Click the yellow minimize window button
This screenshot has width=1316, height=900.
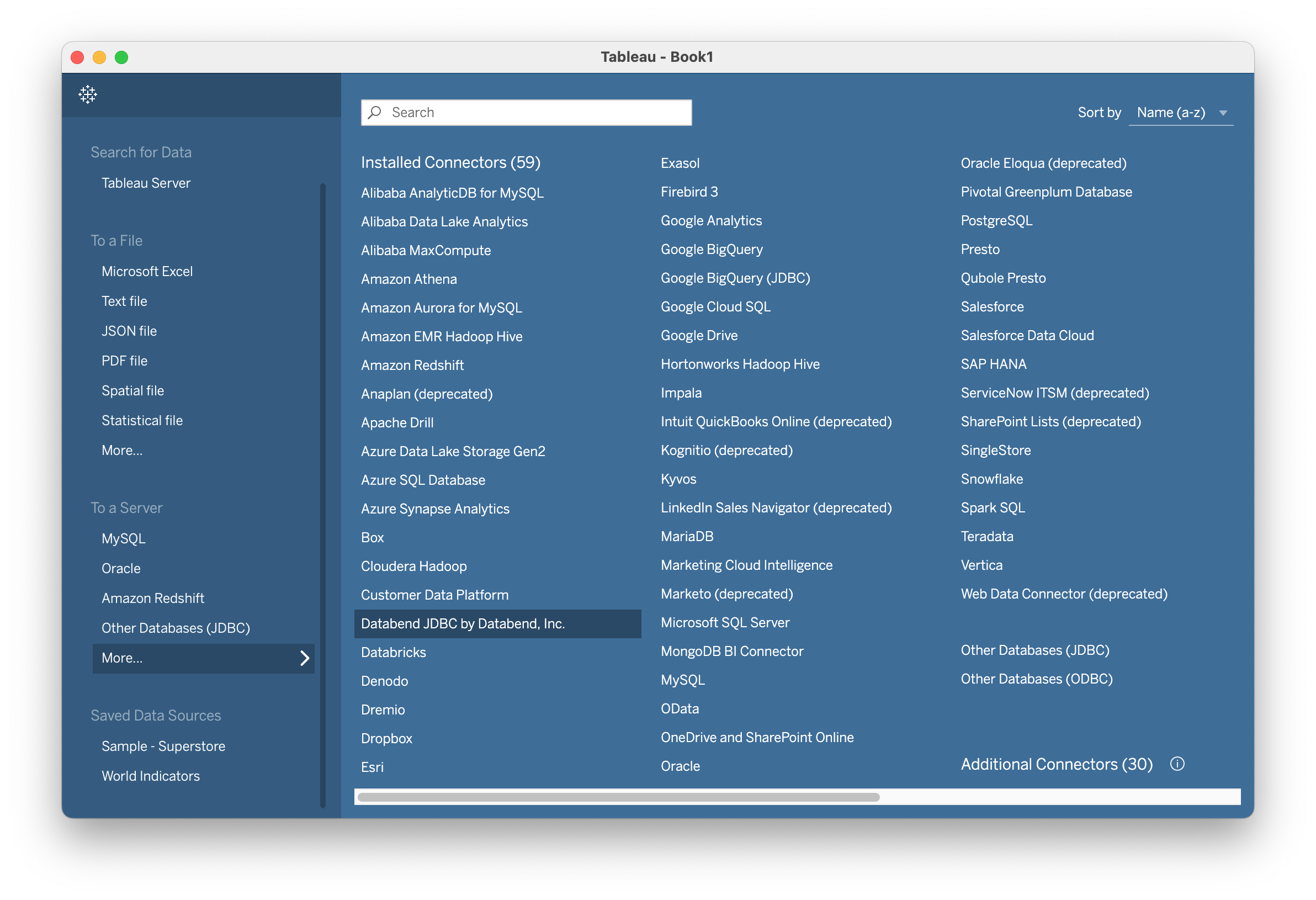point(99,57)
